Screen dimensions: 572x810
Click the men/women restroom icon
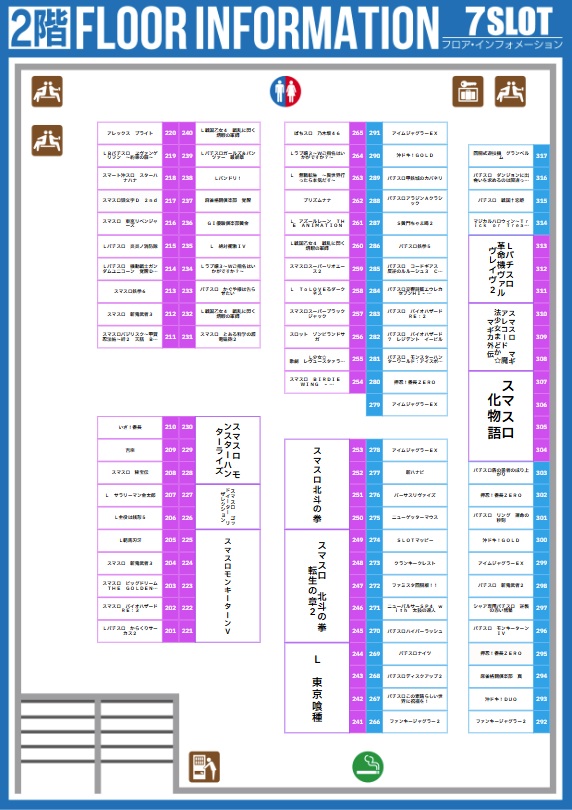[x=285, y=91]
